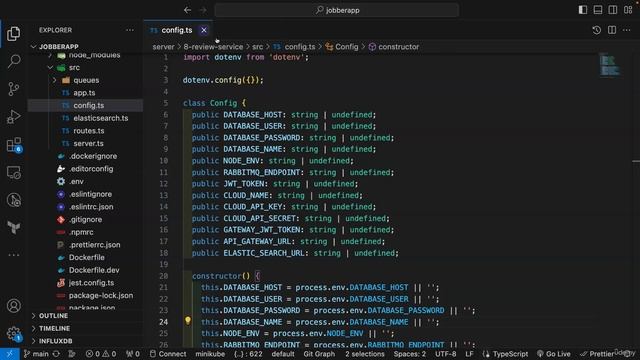This screenshot has height=360, width=640.
Task: Start Go Live server
Action: click(553, 354)
